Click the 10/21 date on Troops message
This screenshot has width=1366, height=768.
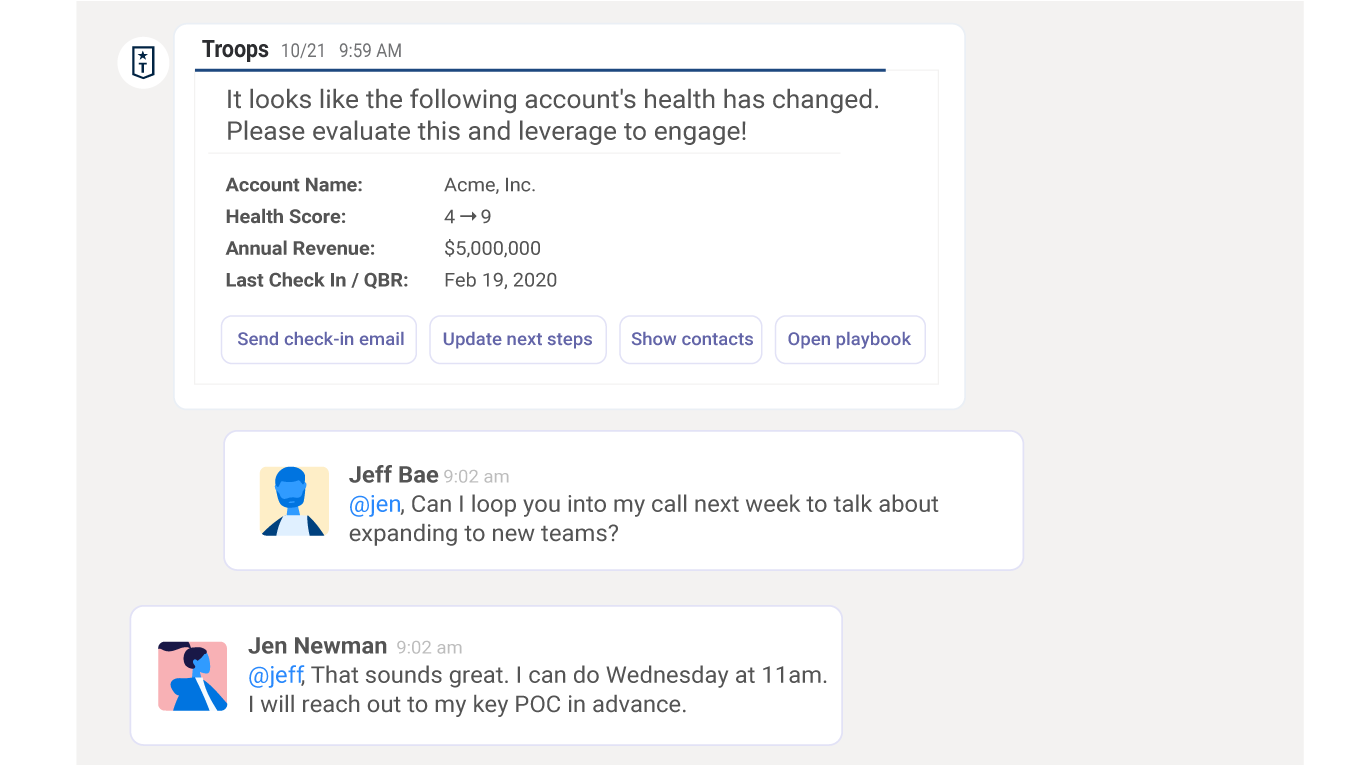pos(303,51)
